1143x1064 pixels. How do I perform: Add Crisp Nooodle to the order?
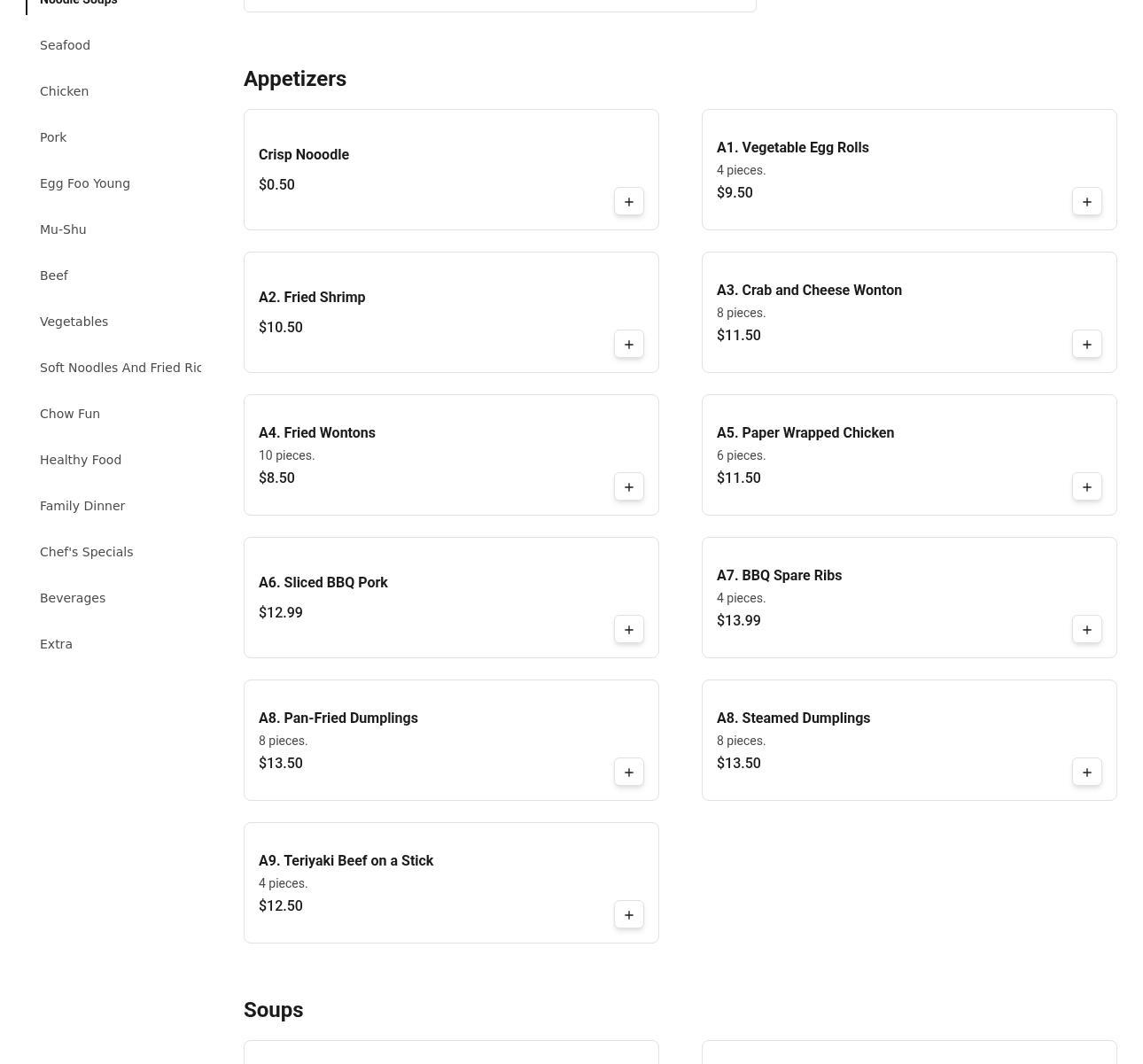pos(628,202)
